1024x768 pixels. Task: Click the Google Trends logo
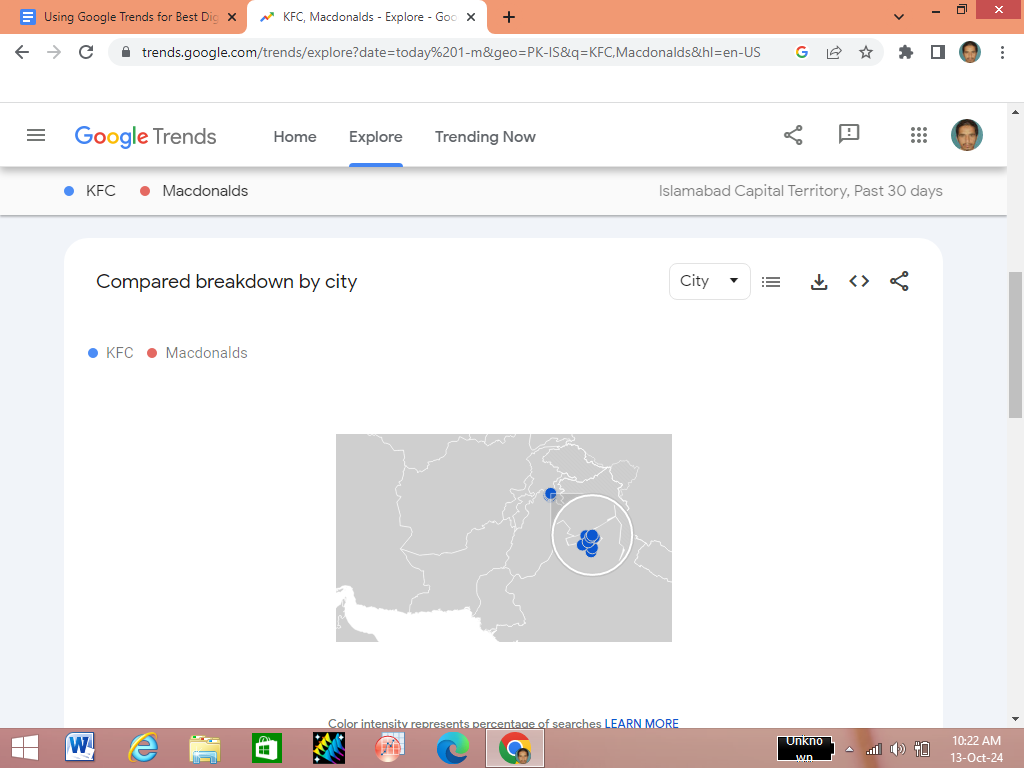pos(146,137)
